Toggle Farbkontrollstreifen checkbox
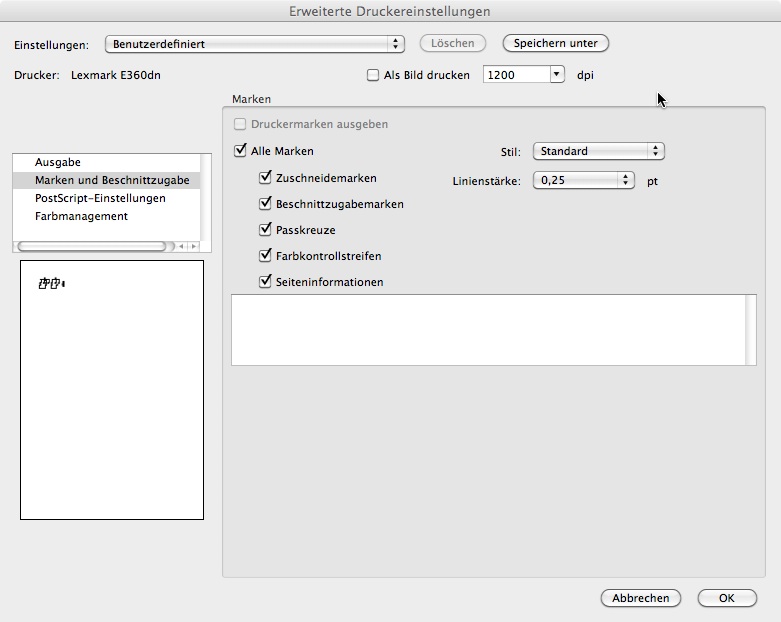The image size is (781, 622). coord(266,256)
